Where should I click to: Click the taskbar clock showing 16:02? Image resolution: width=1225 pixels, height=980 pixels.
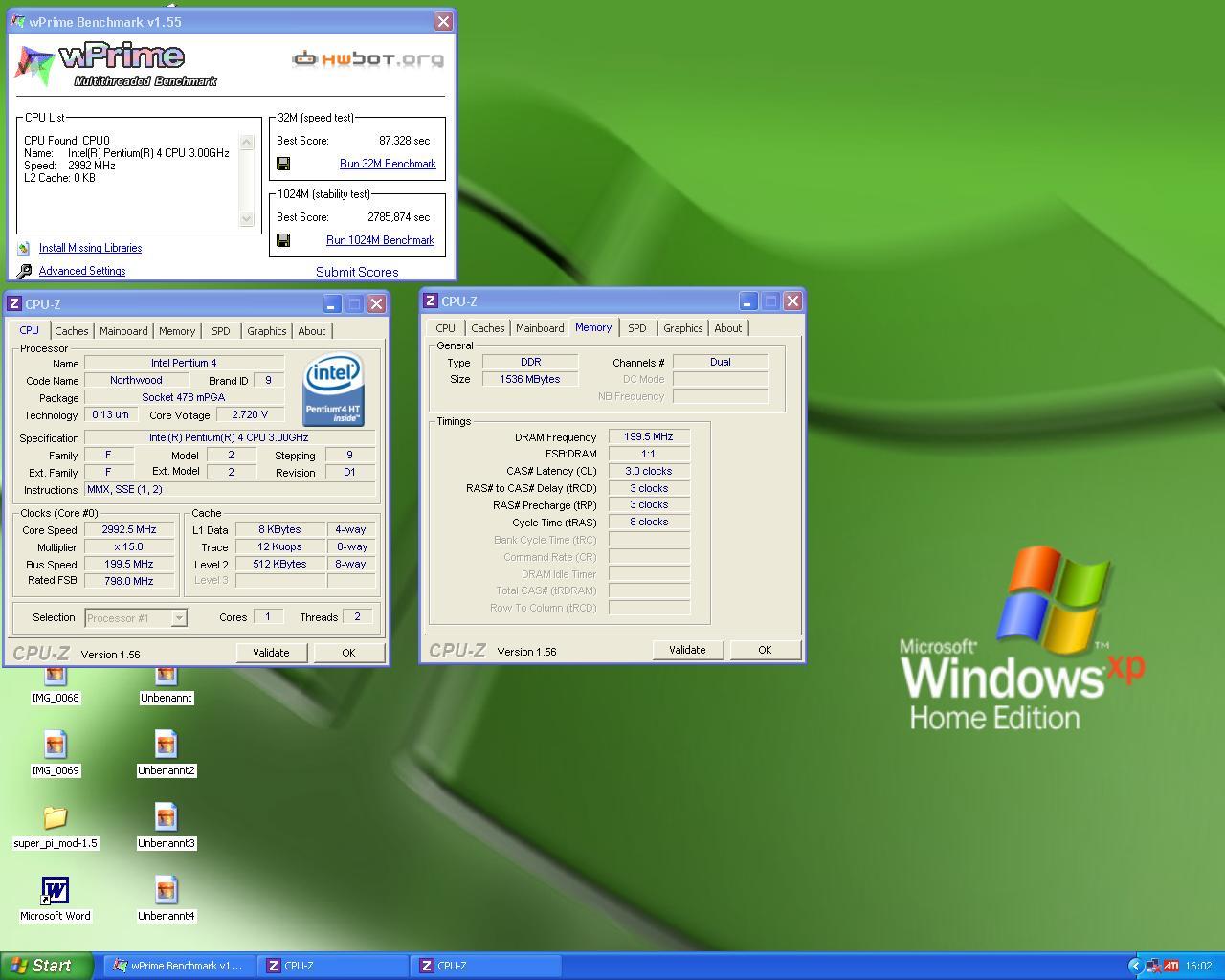click(x=1198, y=966)
